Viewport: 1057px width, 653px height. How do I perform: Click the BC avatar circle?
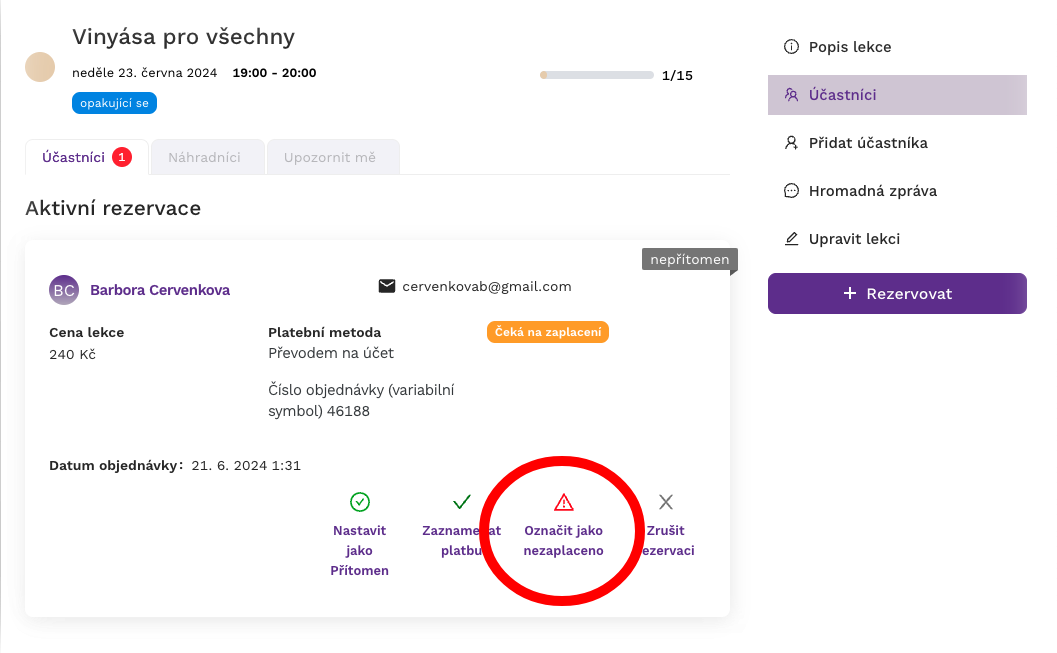coord(64,290)
